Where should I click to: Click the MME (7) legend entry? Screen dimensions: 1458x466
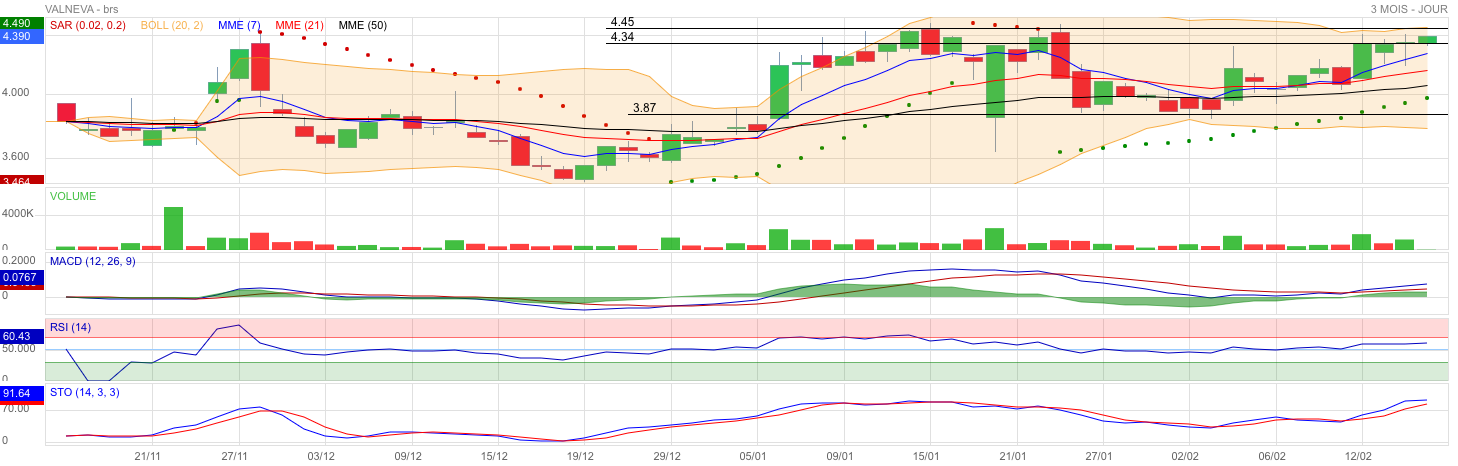(x=239, y=25)
